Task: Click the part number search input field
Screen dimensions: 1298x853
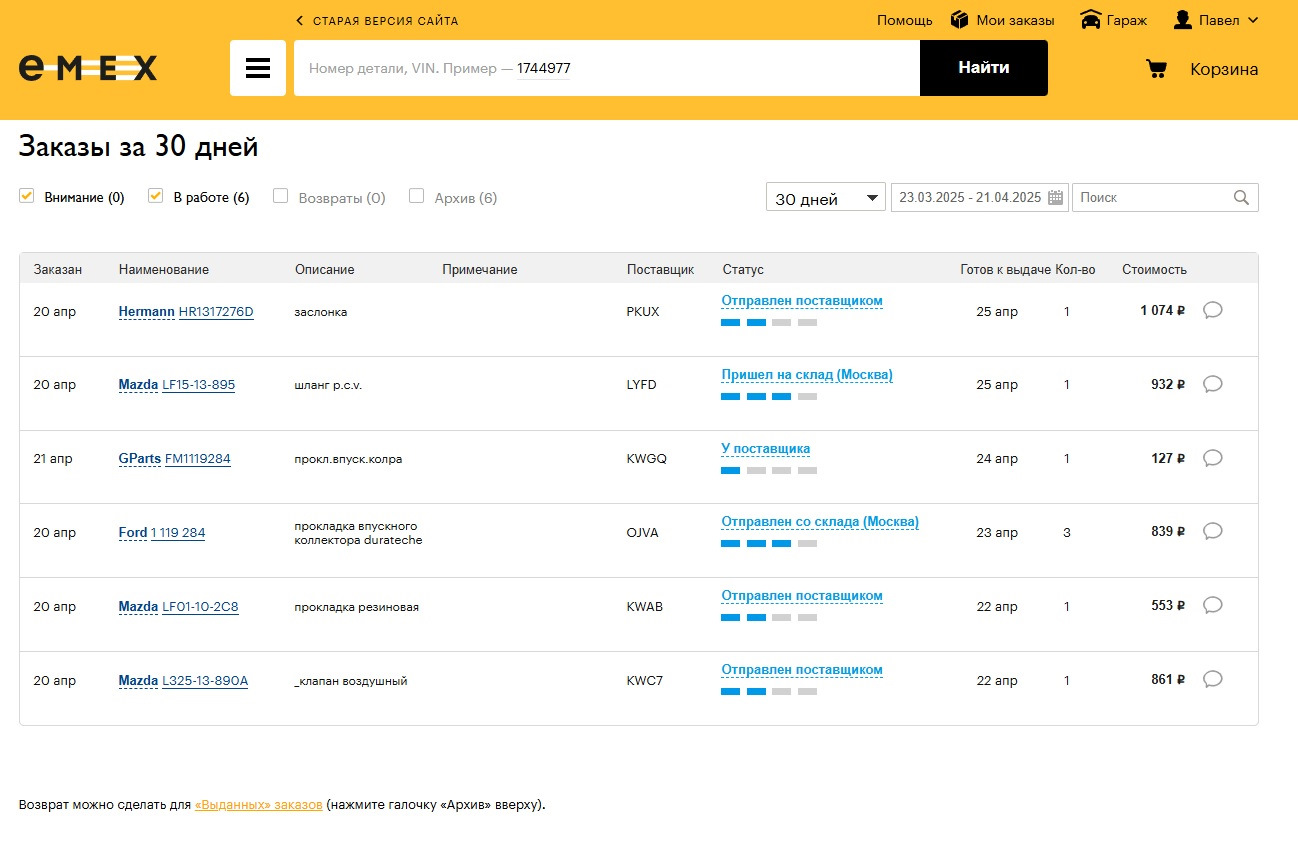Action: pos(606,68)
